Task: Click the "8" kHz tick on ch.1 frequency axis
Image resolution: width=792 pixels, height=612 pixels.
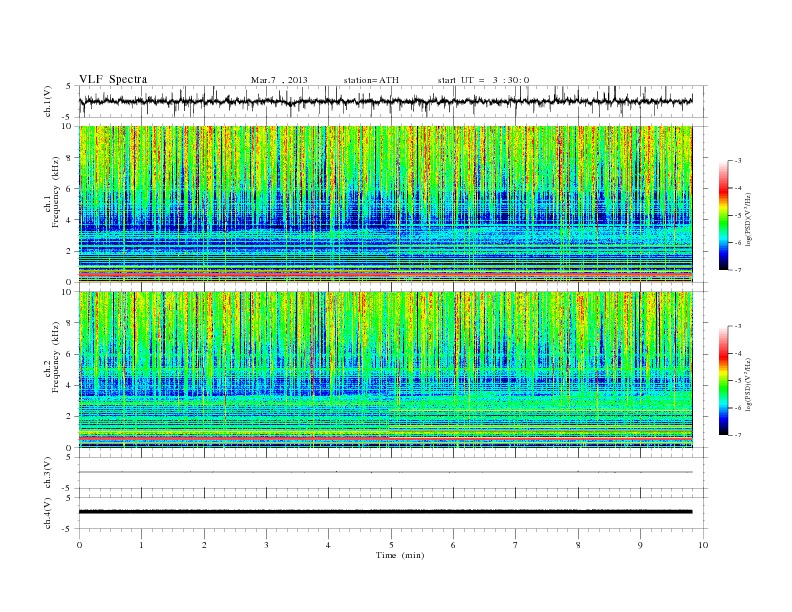Action: click(69, 158)
